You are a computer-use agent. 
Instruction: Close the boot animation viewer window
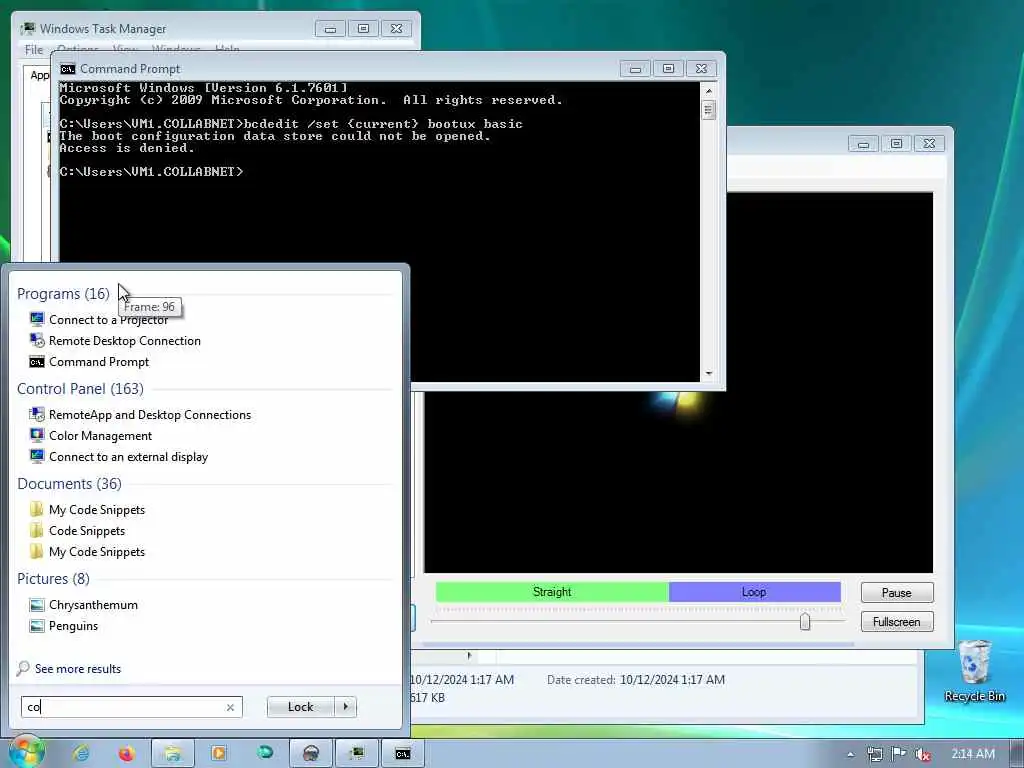[x=929, y=143]
